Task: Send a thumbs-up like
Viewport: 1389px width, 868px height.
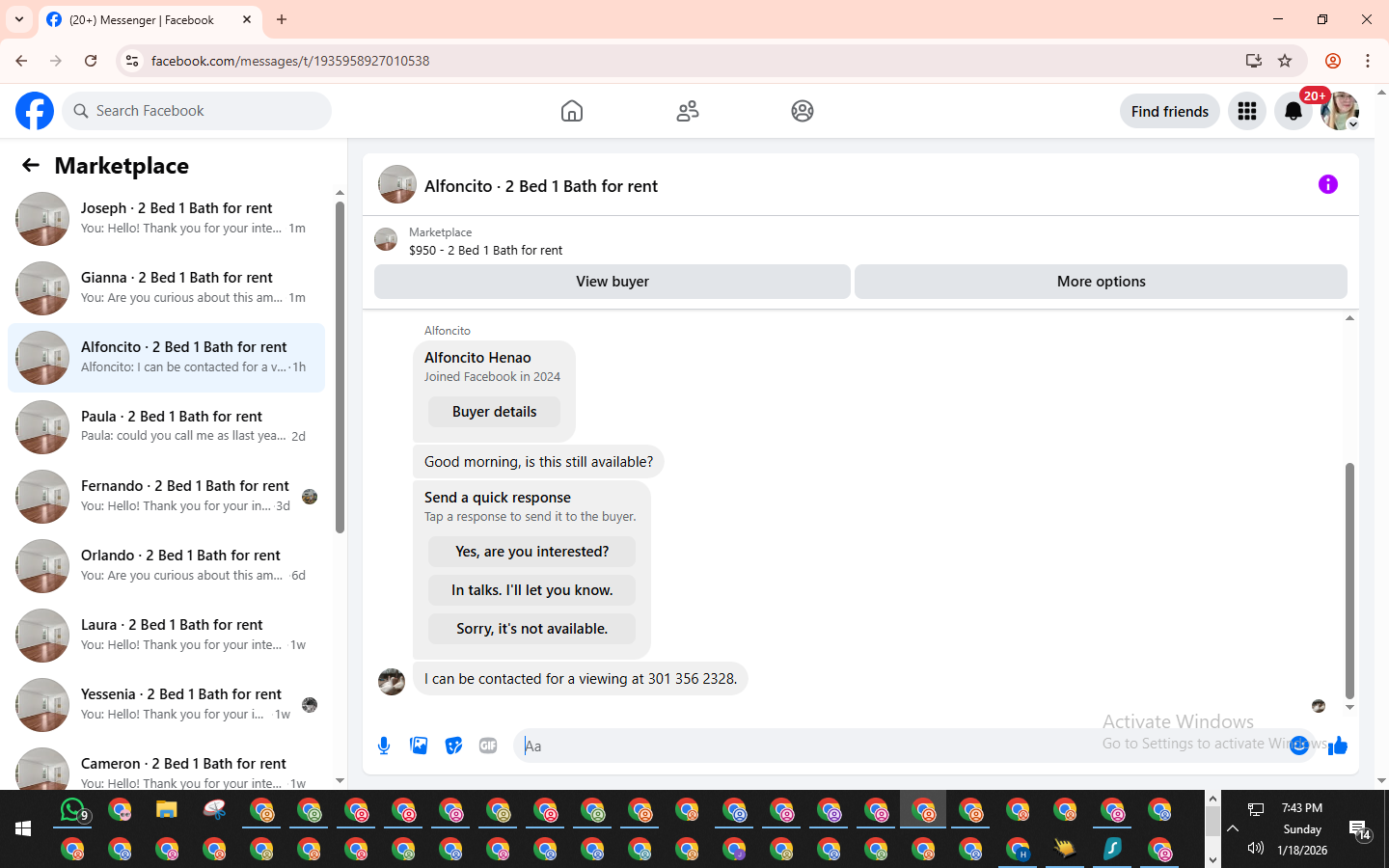Action: 1338,746
